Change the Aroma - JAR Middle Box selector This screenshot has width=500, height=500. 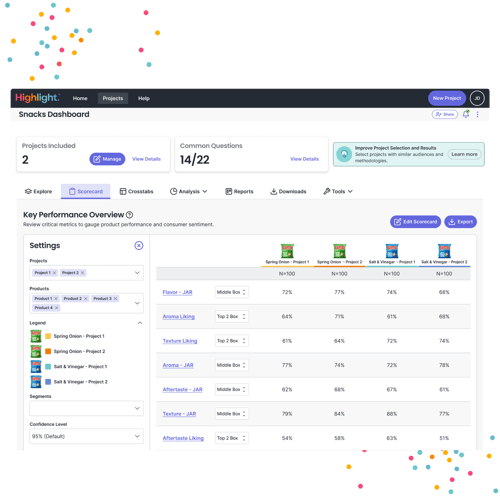(232, 365)
